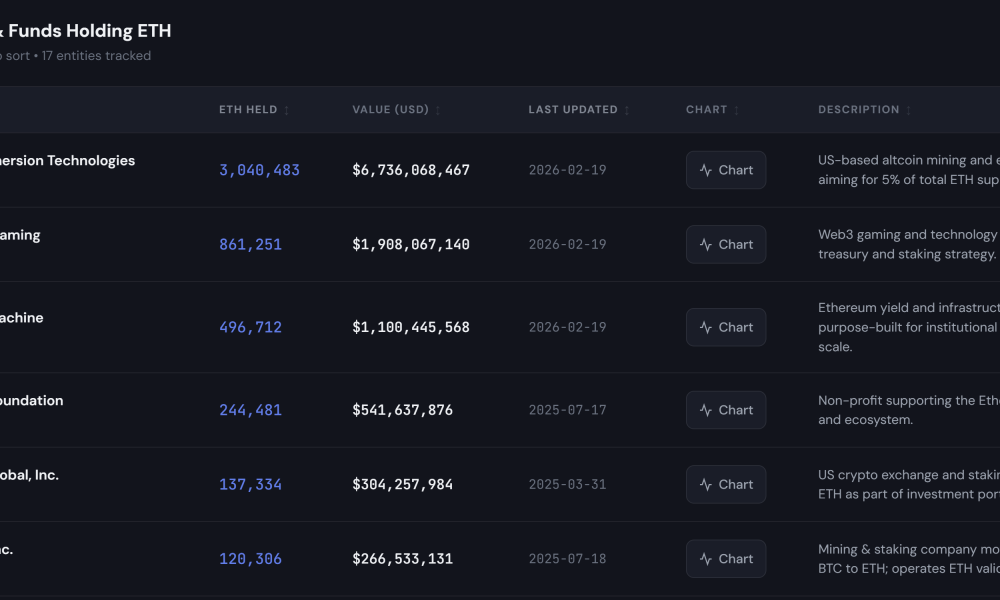Click the LAST UPDATED sort chevron
Image resolution: width=1000 pixels, height=600 pixels.
(628, 110)
